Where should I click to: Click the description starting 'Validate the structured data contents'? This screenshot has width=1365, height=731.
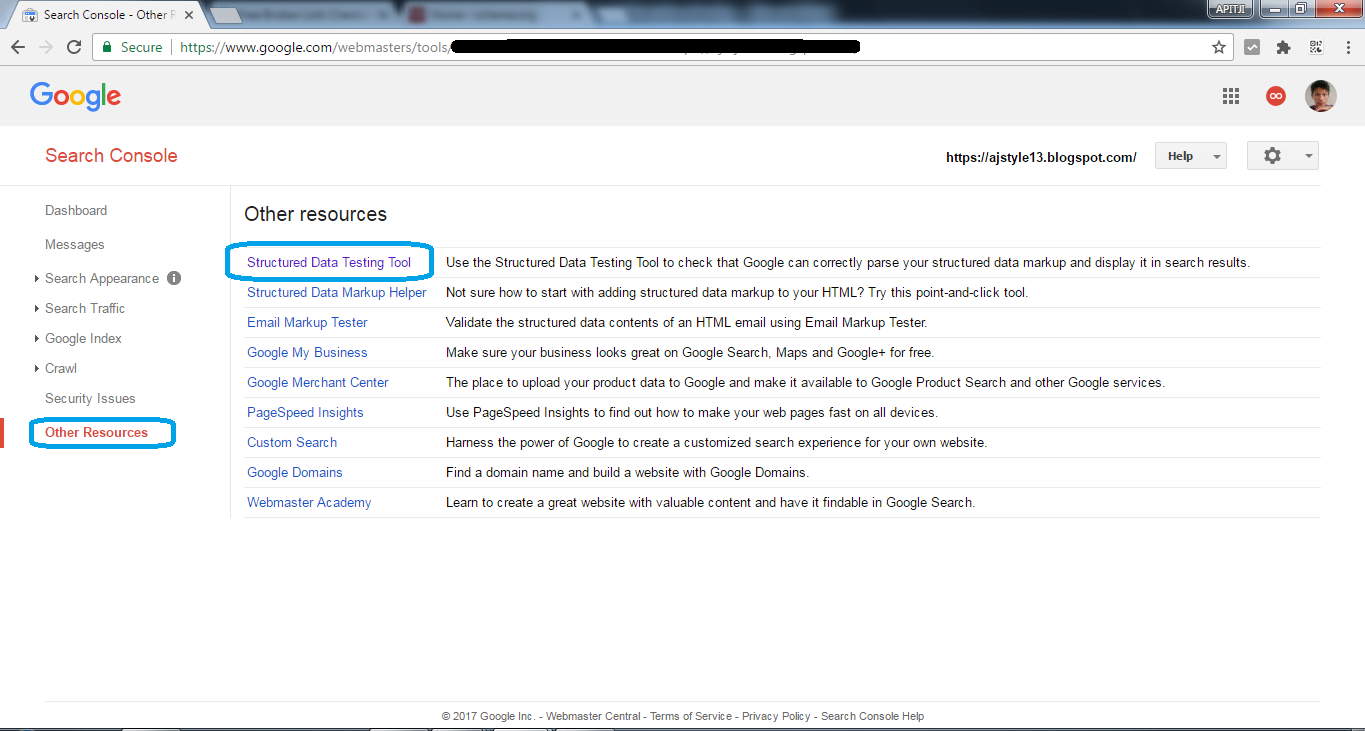point(687,322)
